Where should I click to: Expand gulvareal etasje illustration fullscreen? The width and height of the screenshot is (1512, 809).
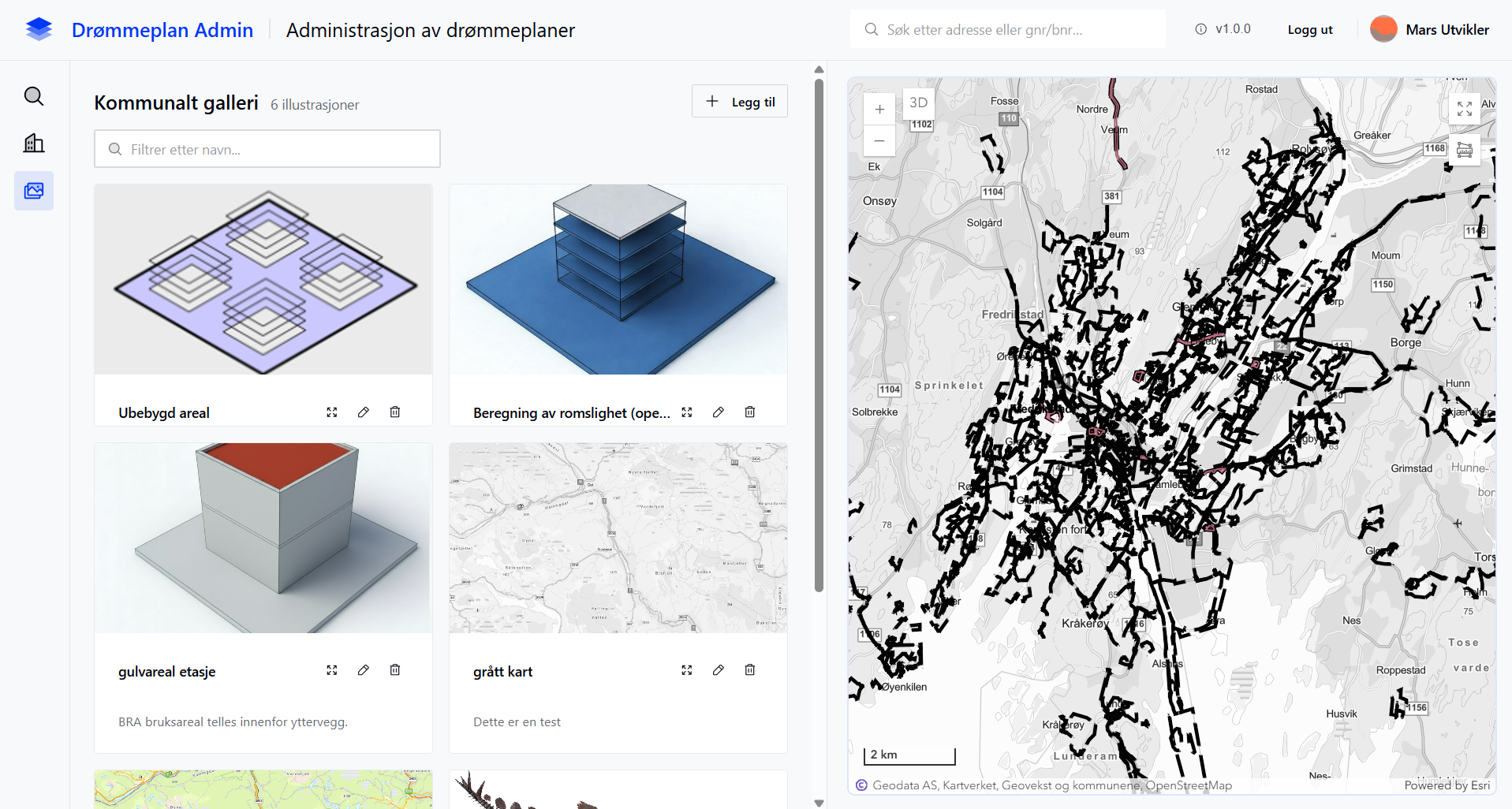coord(332,670)
